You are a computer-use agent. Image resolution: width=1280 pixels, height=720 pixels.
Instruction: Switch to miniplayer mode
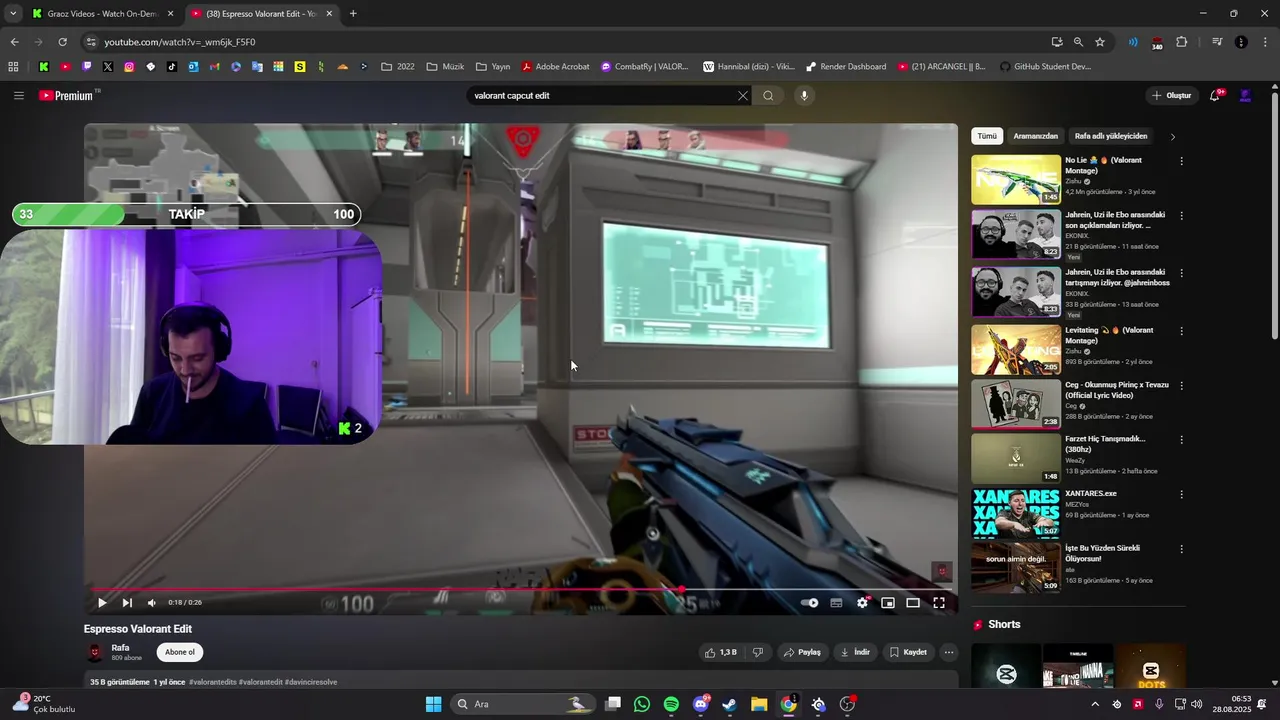[887, 603]
